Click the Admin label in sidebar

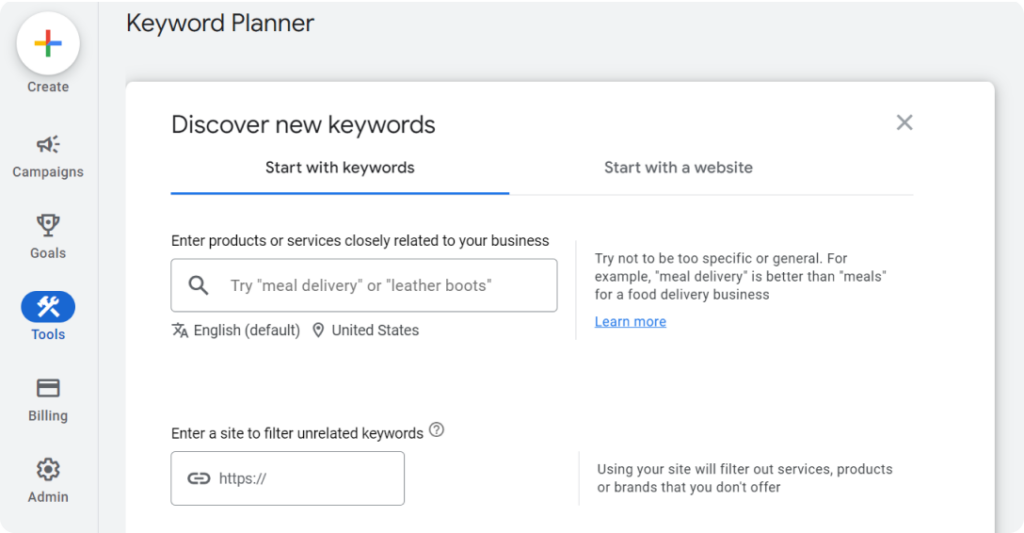point(48,497)
